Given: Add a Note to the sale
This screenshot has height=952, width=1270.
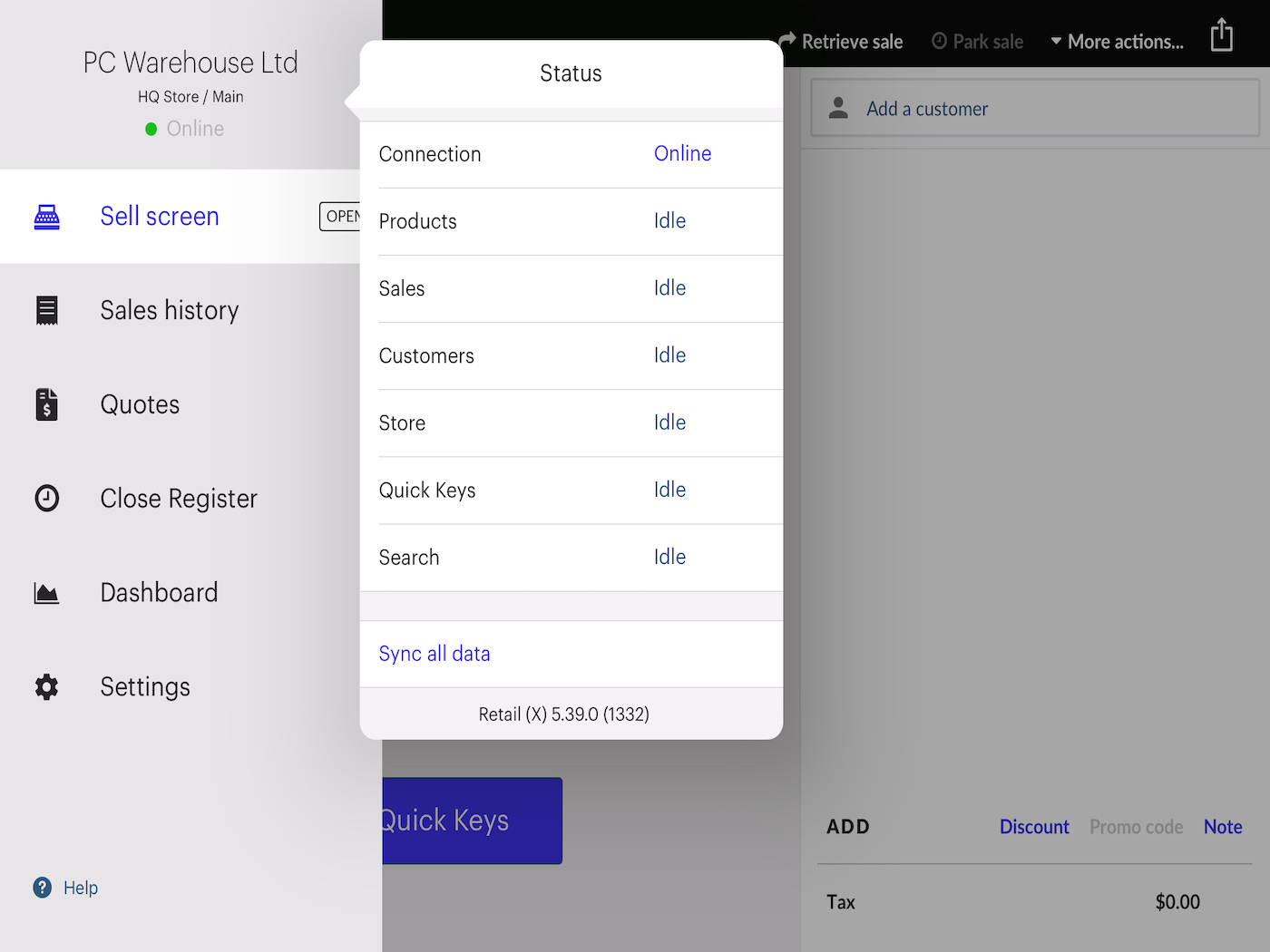Looking at the screenshot, I should coord(1222,827).
